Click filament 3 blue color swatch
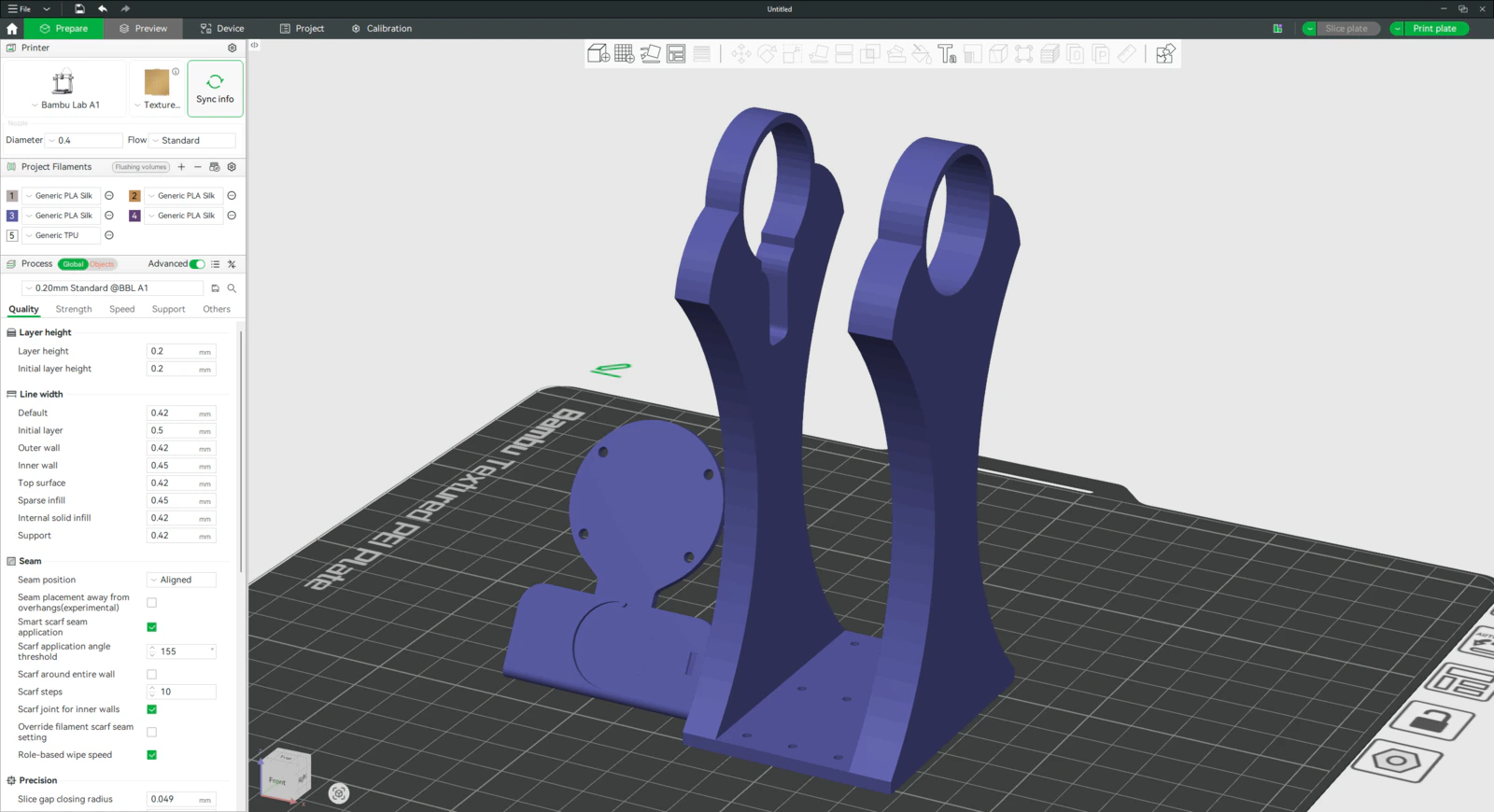1494x812 pixels. pos(12,216)
